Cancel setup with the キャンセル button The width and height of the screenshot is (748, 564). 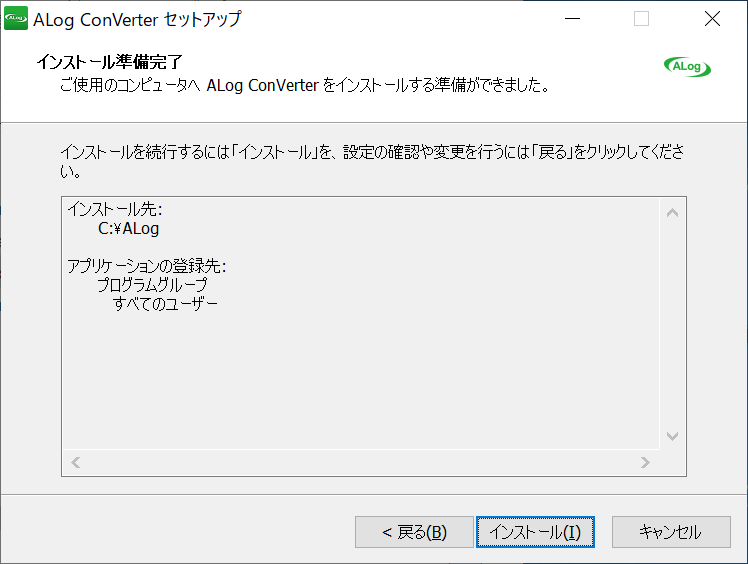click(x=671, y=532)
